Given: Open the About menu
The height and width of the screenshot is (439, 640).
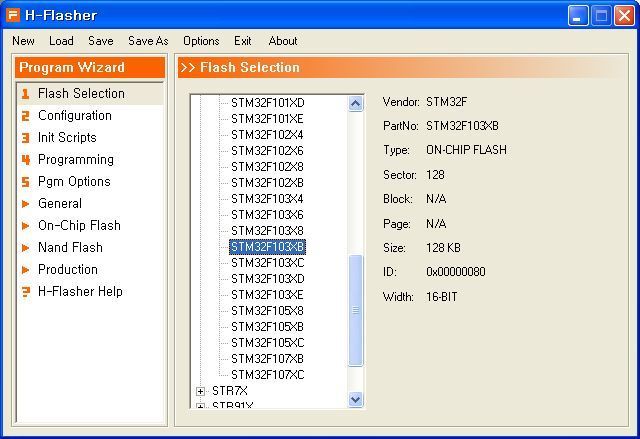Looking at the screenshot, I should pyautogui.click(x=283, y=41).
